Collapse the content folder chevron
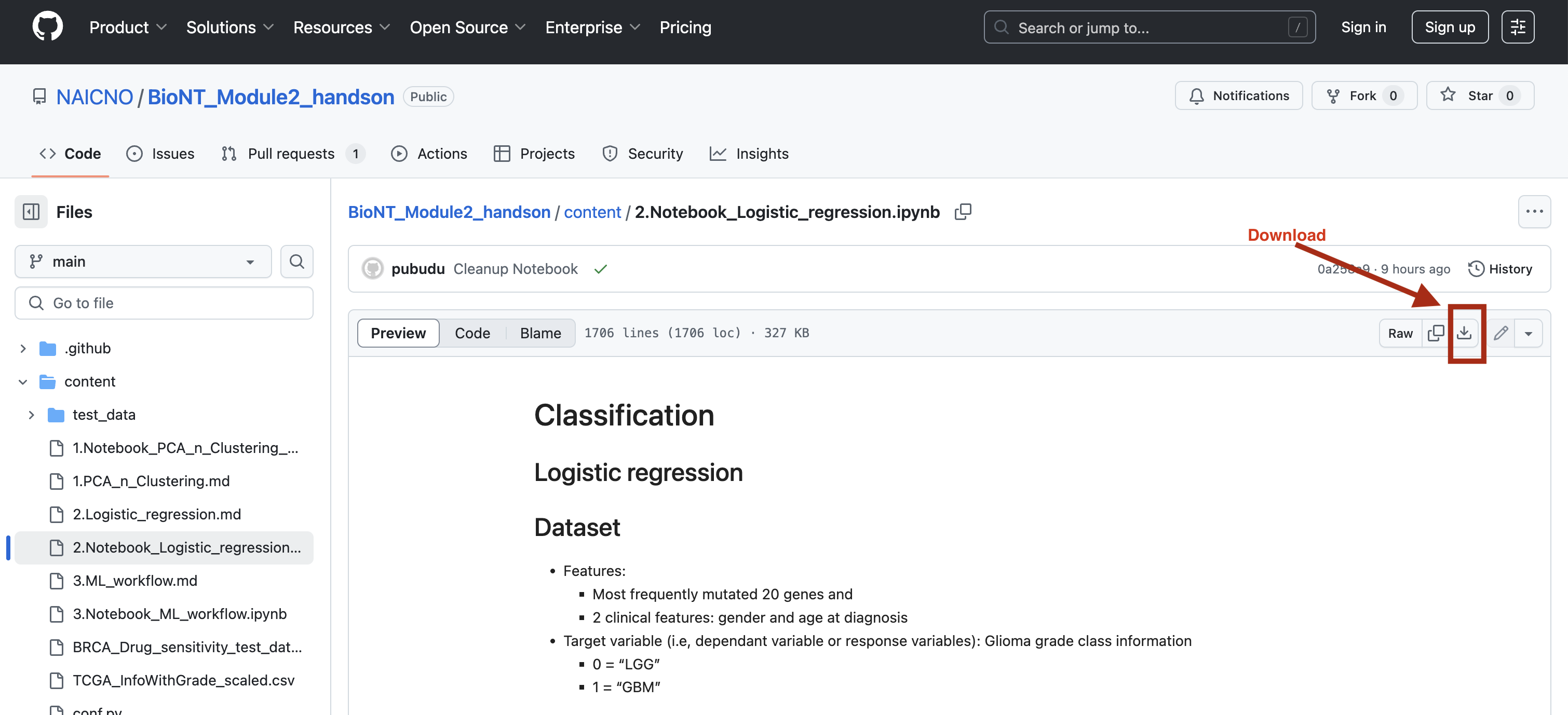 [22, 382]
